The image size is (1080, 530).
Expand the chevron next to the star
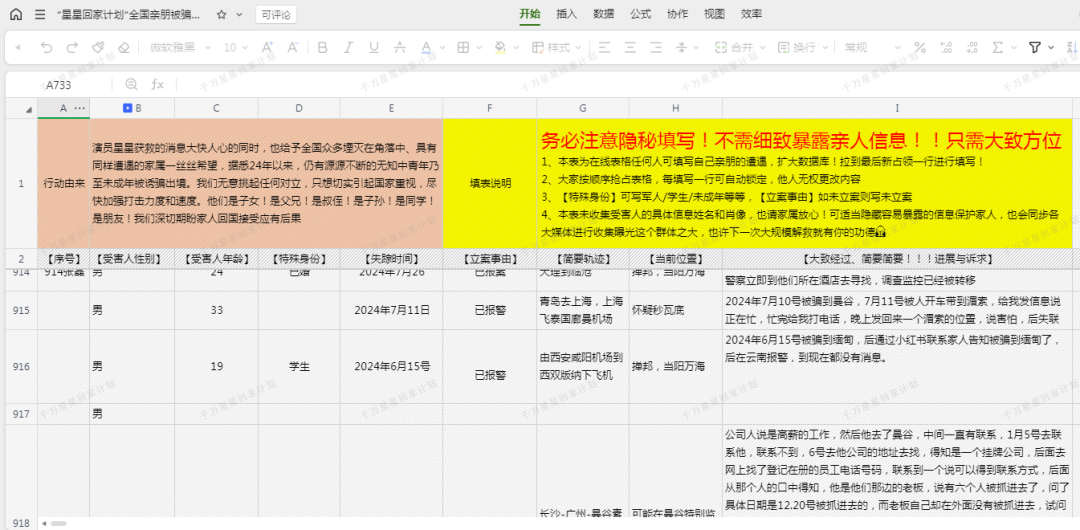click(x=239, y=14)
